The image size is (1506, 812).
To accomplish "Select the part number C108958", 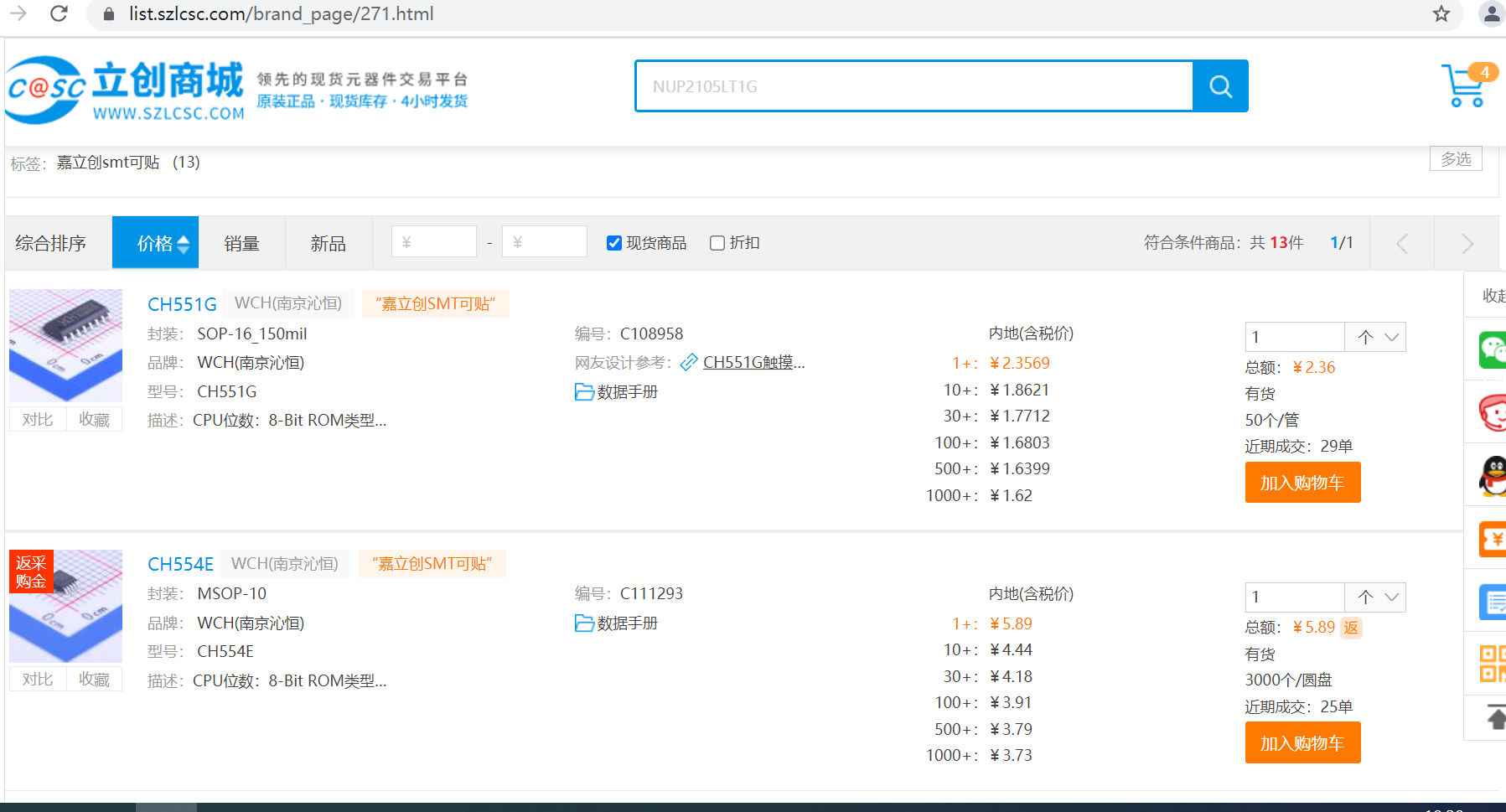I will click(652, 334).
